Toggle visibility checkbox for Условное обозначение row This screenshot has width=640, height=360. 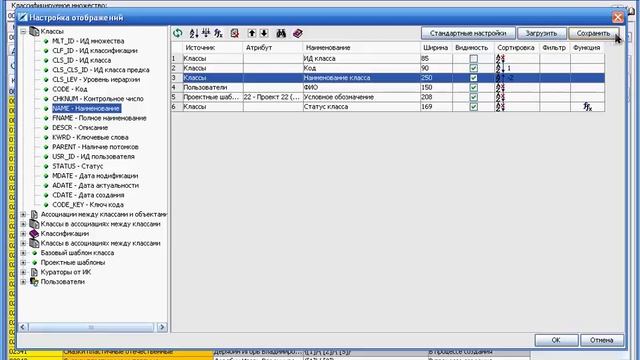473,97
